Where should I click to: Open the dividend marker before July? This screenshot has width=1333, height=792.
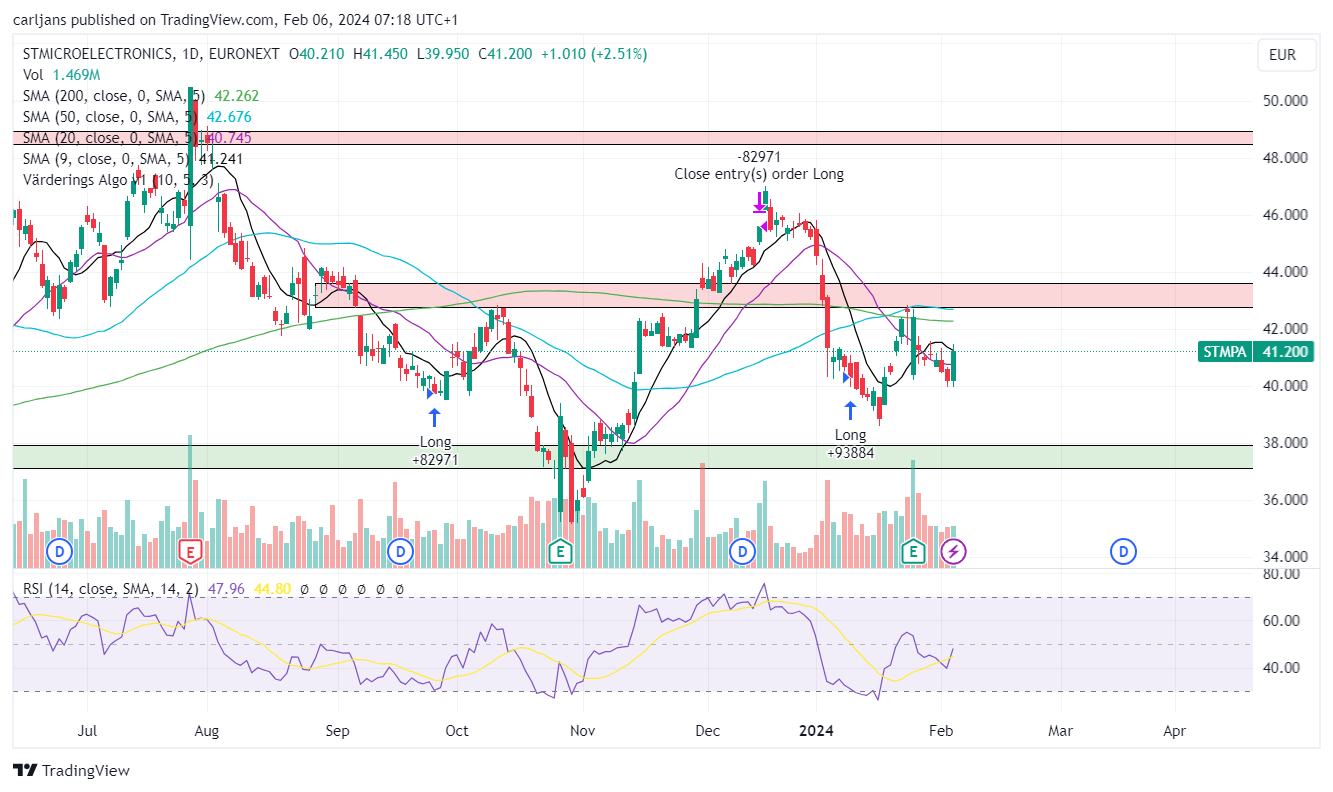point(60,551)
